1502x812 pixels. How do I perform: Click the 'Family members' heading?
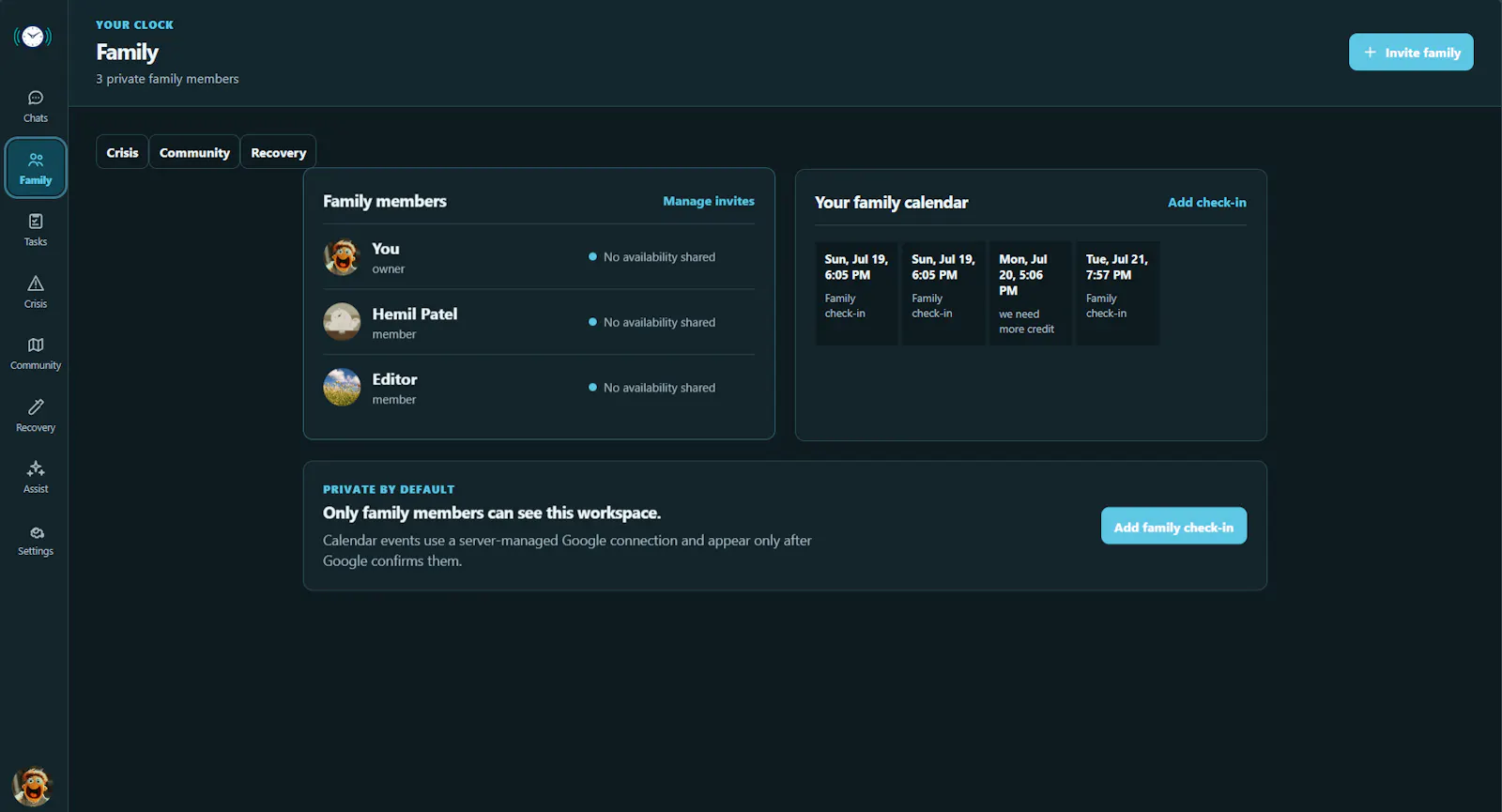385,201
